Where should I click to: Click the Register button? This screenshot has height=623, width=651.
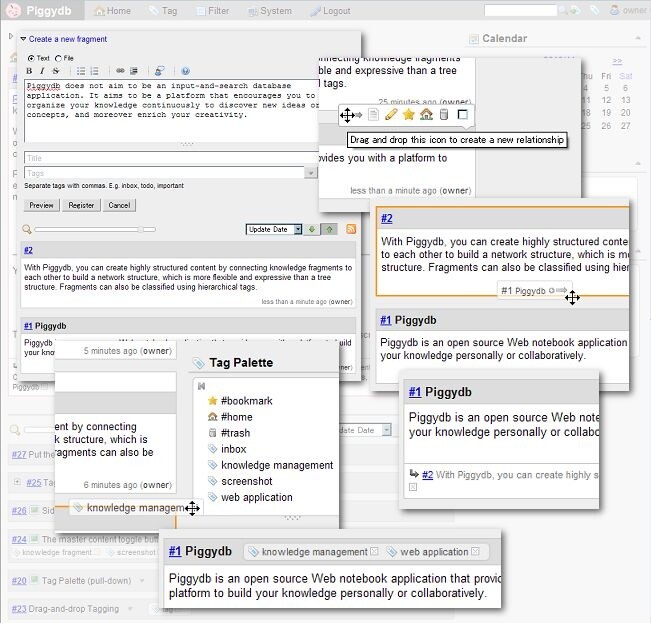[81, 205]
